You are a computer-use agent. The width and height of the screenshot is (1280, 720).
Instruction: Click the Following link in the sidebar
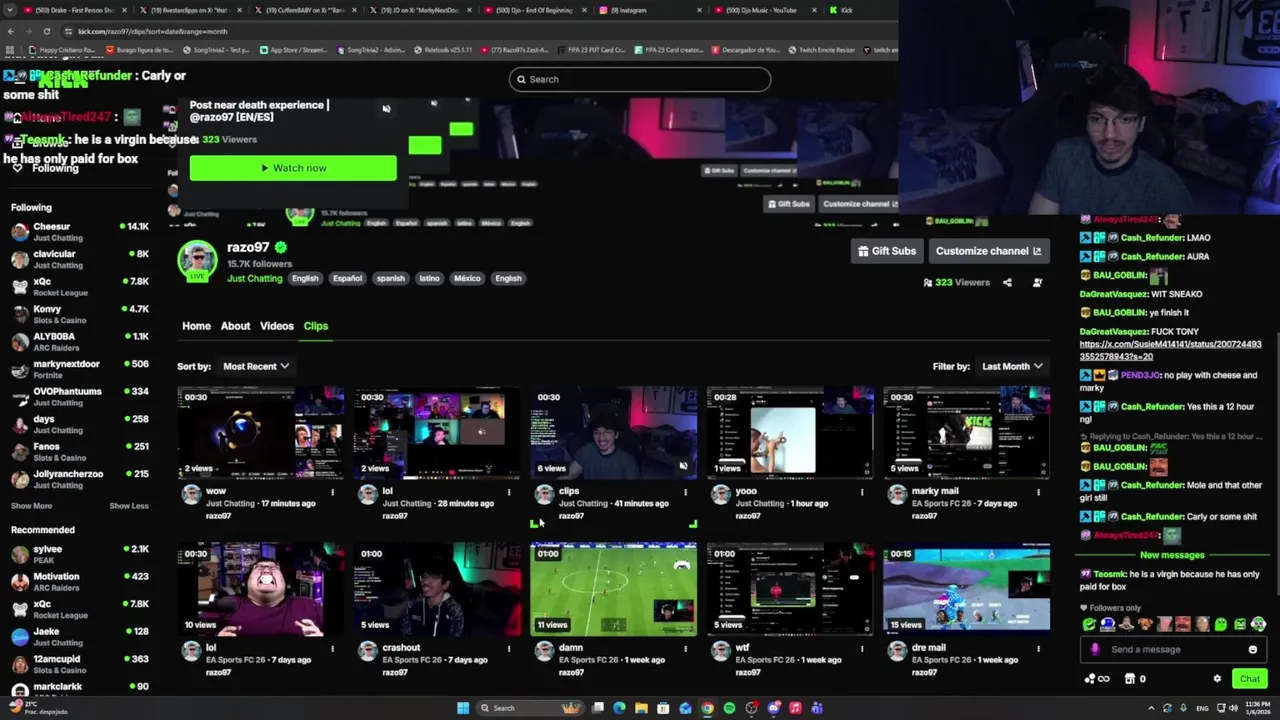(x=55, y=168)
